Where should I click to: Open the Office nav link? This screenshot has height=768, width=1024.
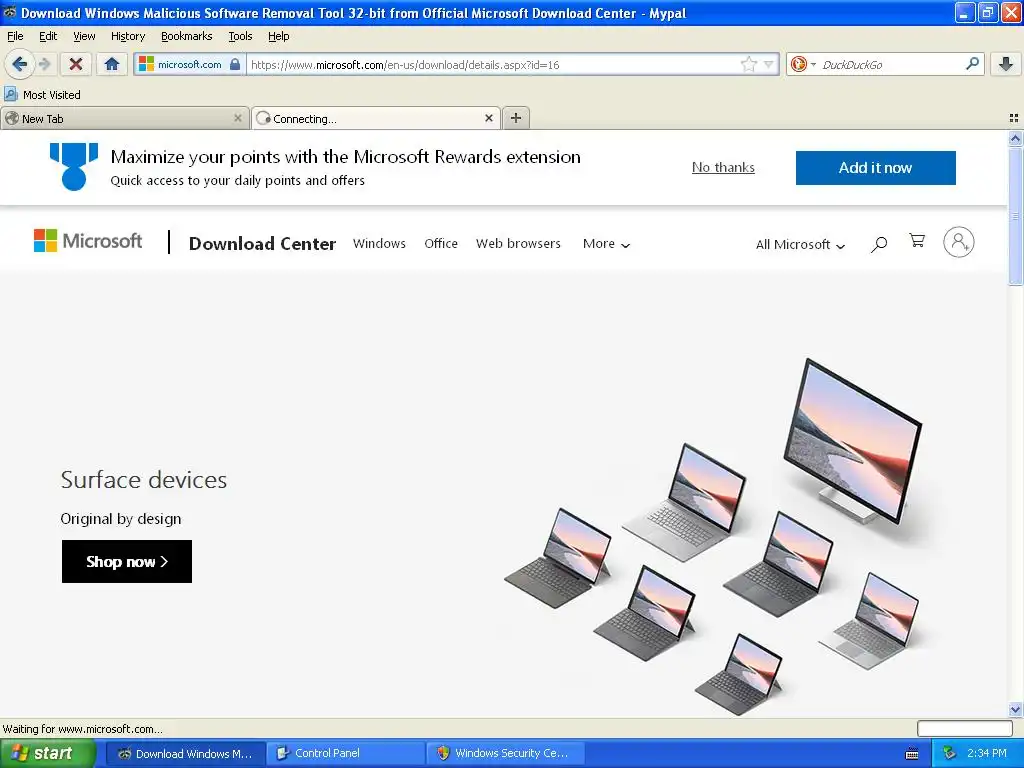[x=441, y=244]
